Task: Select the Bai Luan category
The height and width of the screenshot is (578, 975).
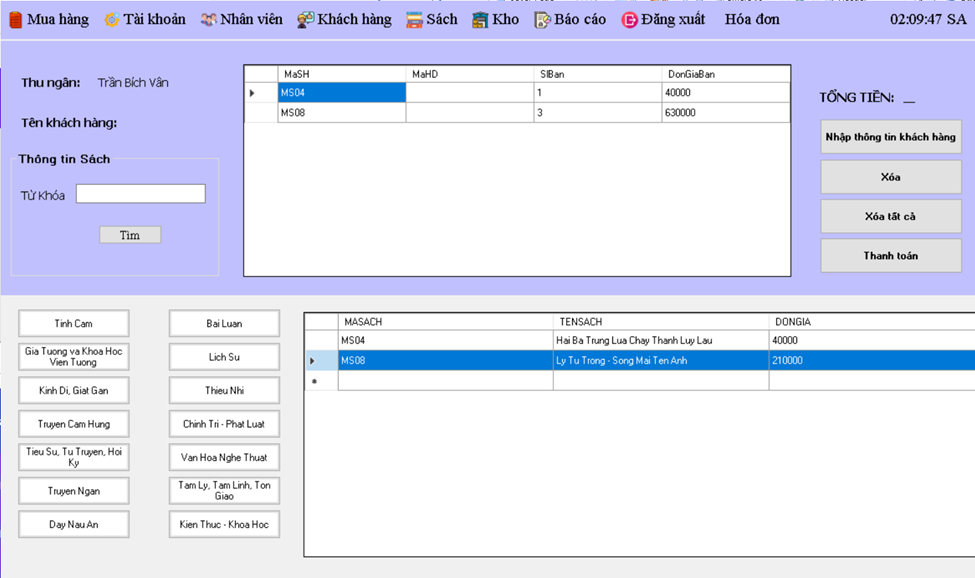Action: click(224, 323)
